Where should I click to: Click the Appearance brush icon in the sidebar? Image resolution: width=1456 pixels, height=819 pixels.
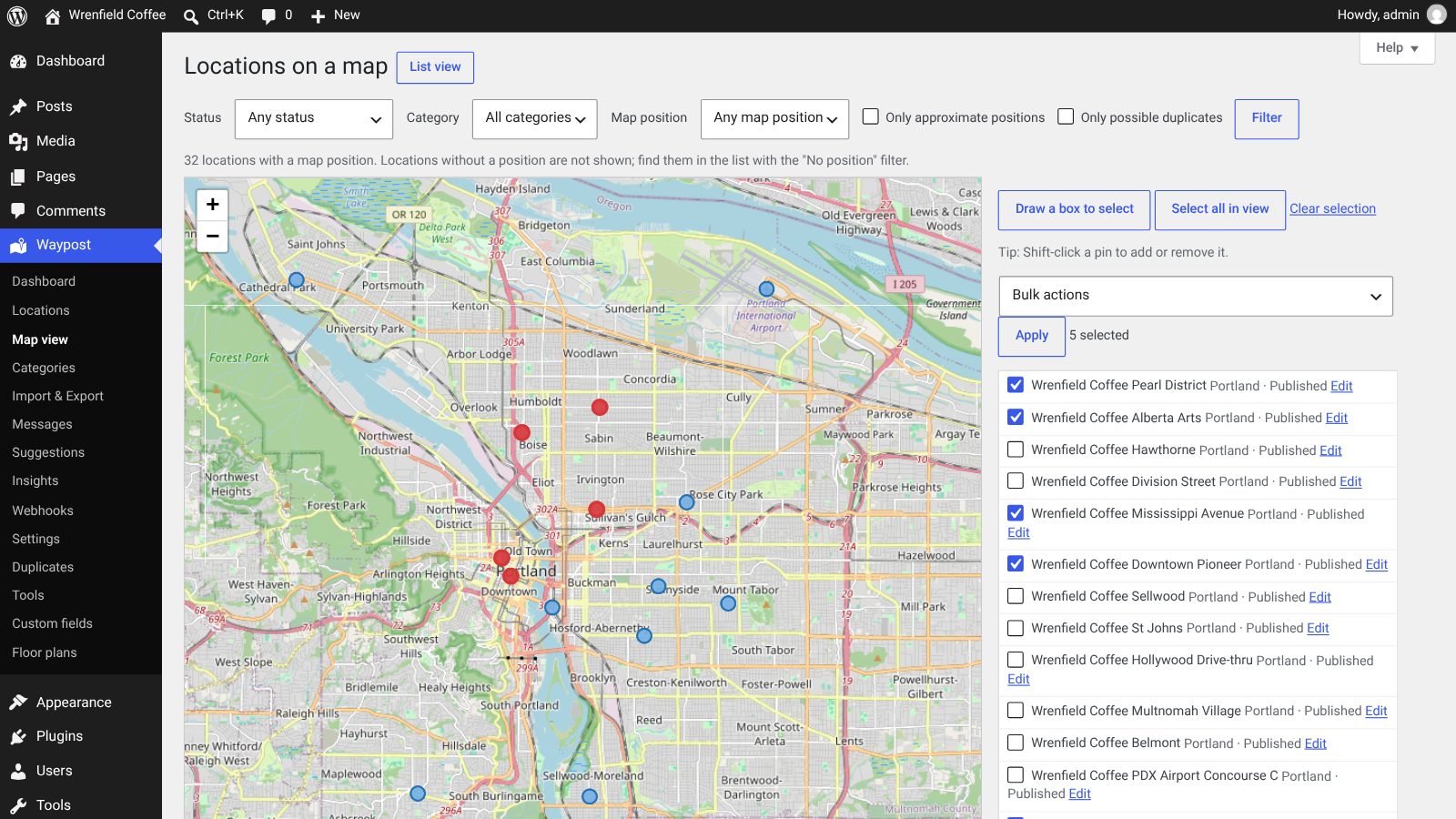(x=18, y=703)
